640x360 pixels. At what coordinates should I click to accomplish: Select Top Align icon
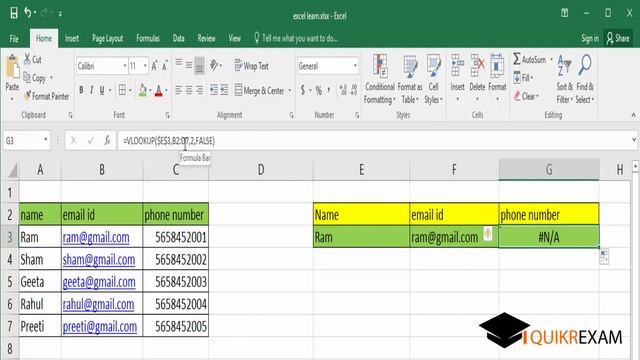(x=179, y=62)
